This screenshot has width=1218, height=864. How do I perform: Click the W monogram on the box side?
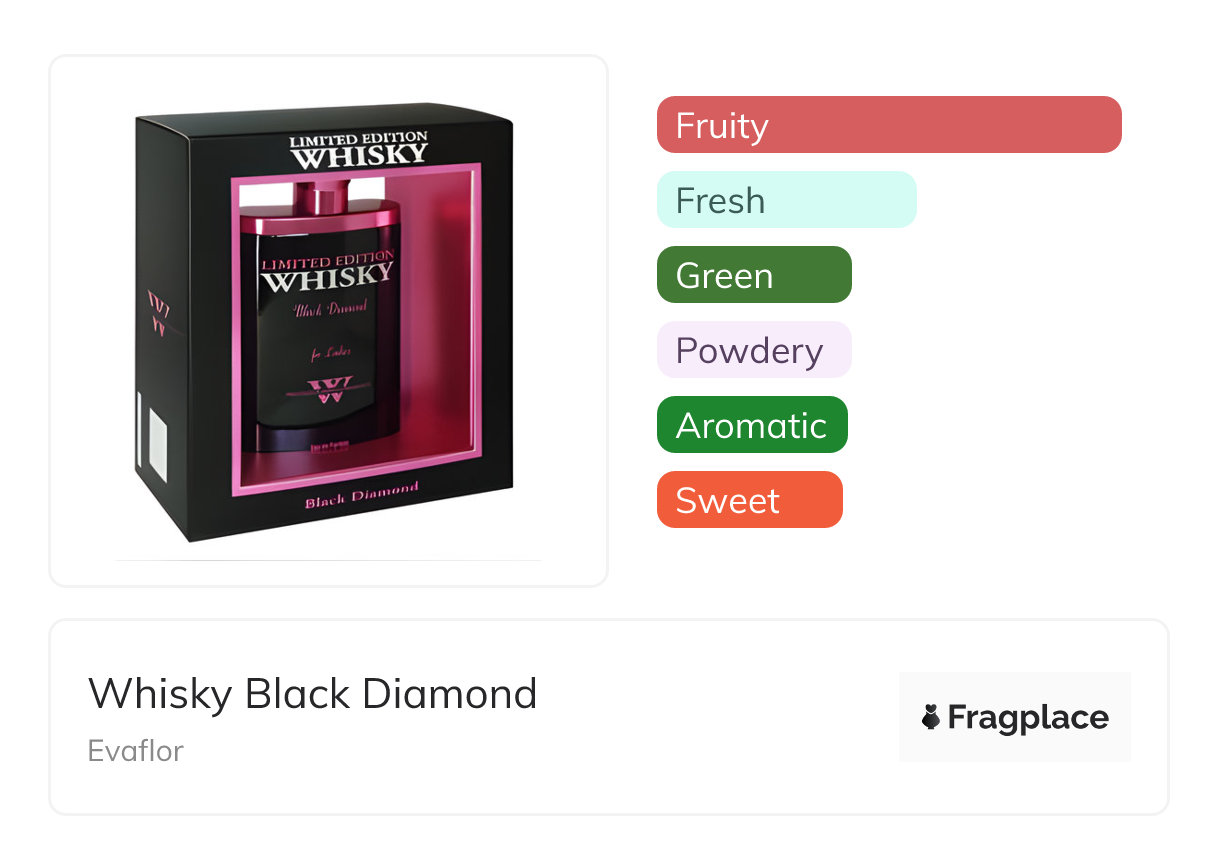(x=158, y=312)
